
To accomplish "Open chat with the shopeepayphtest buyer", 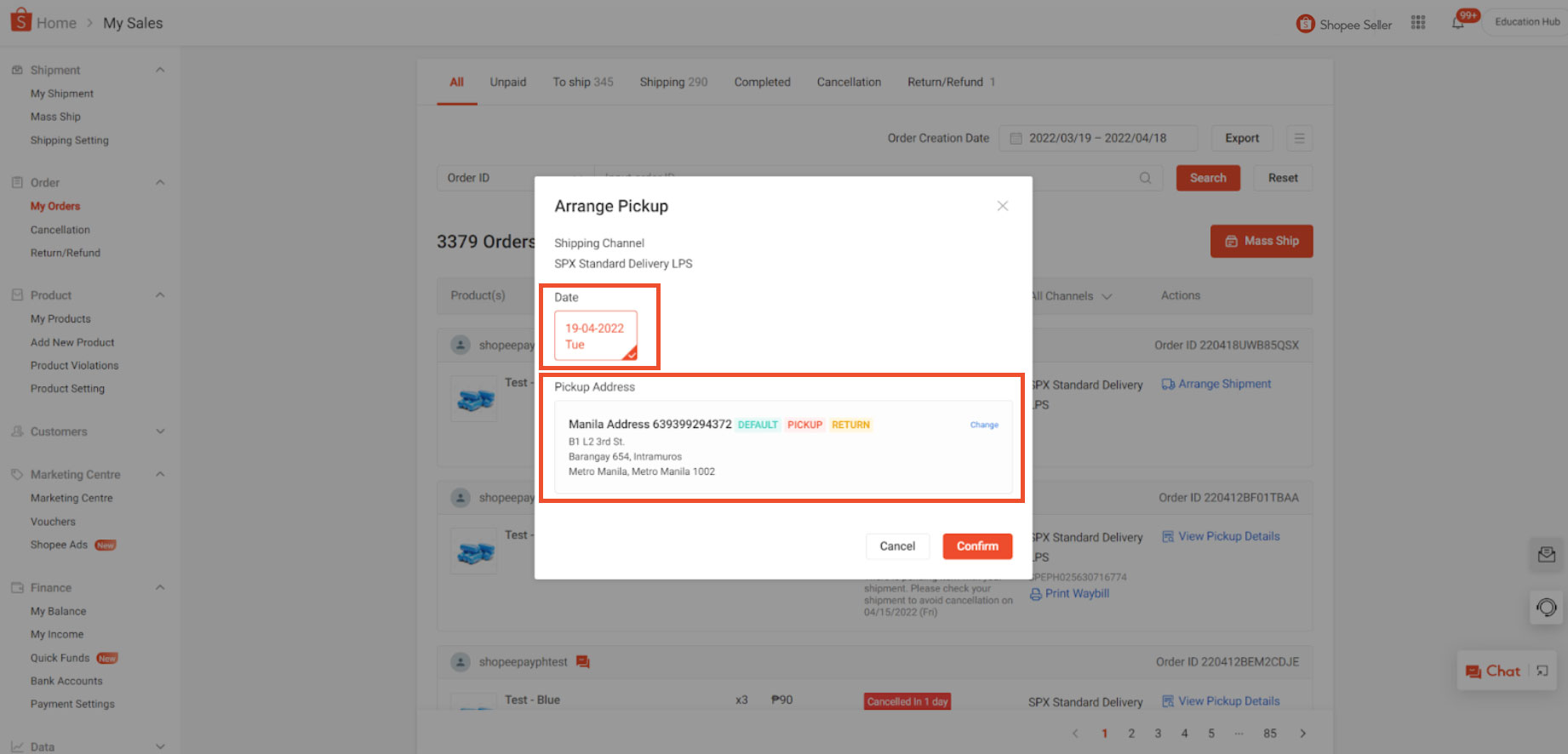I will pos(583,662).
